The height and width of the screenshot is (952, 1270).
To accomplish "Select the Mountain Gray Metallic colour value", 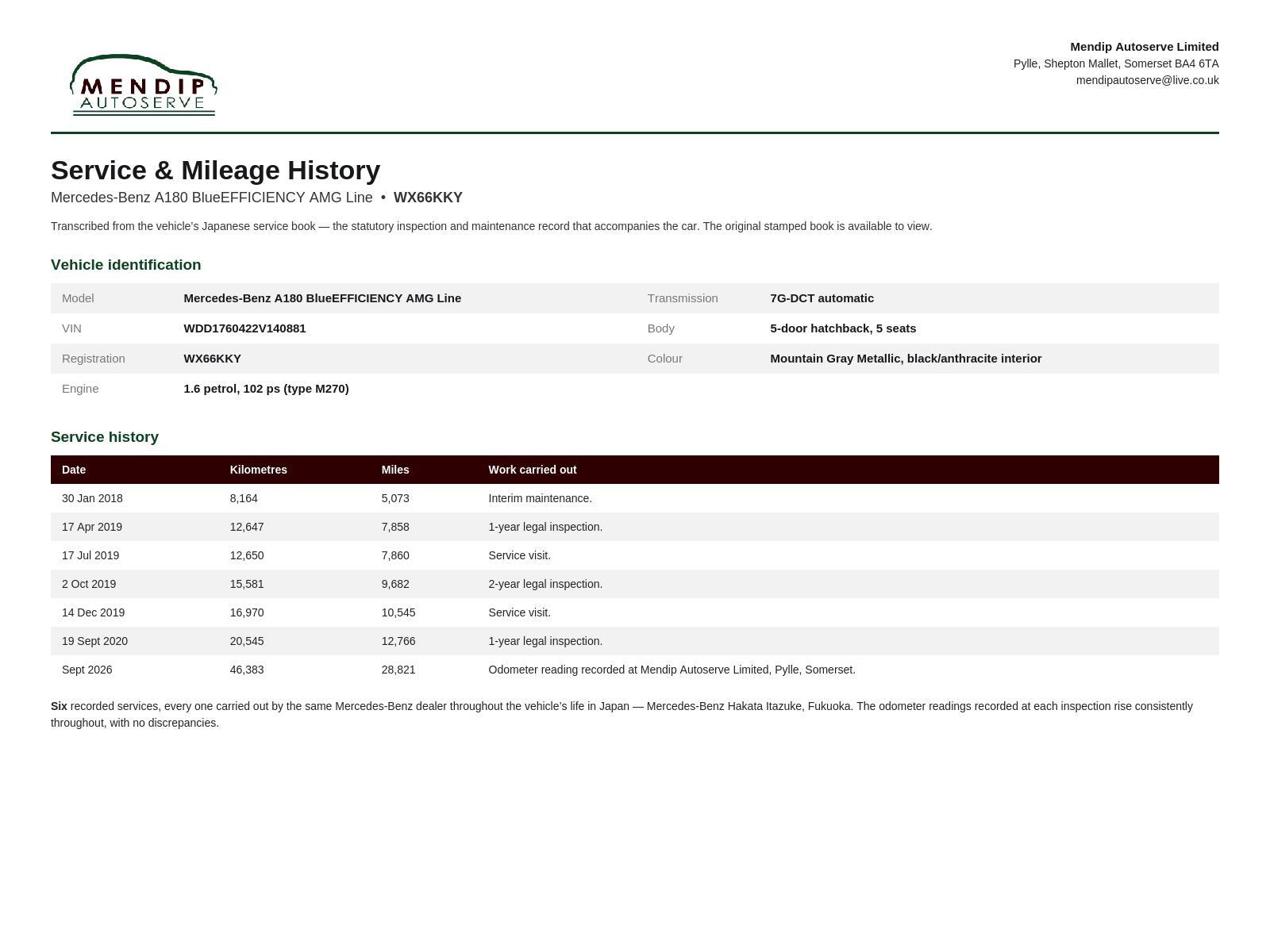I will (906, 359).
